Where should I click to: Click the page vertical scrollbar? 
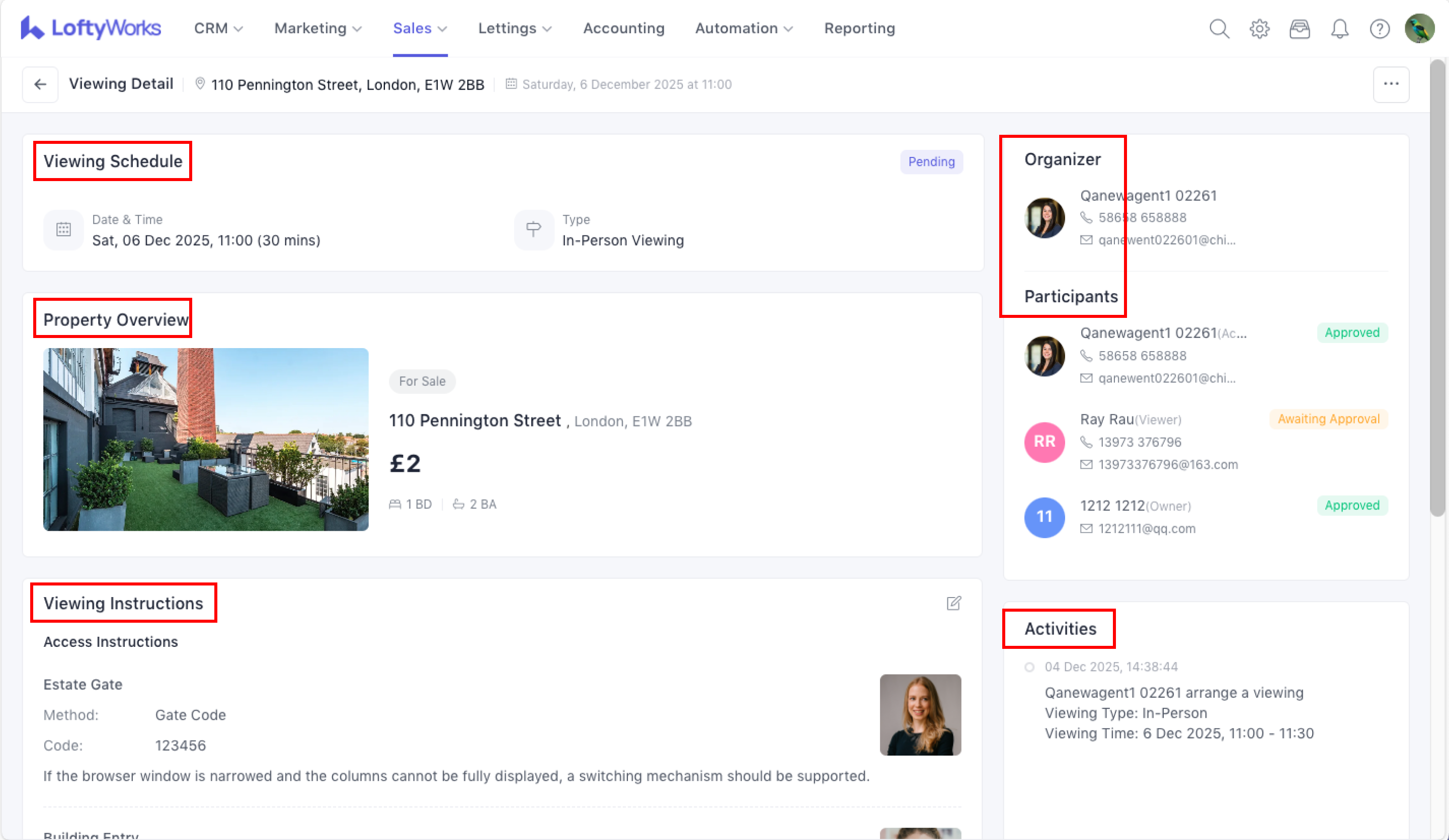tap(1437, 288)
